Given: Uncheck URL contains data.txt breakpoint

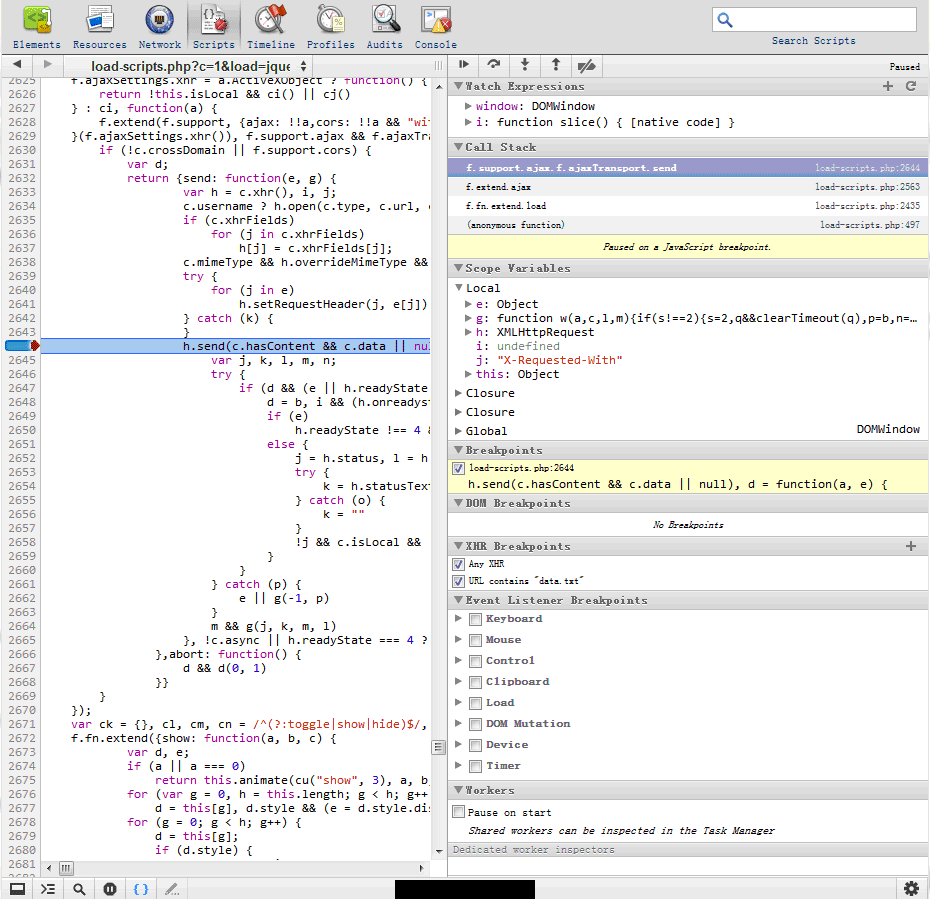Looking at the screenshot, I should pos(458,581).
